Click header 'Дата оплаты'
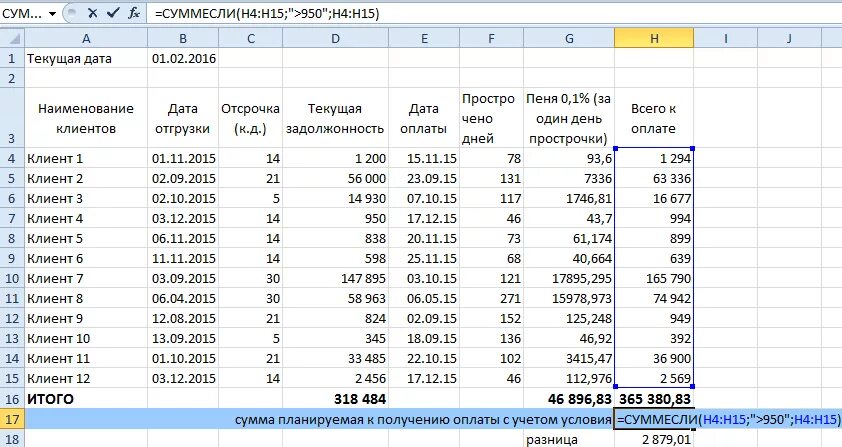This screenshot has height=447, width=842. point(424,118)
